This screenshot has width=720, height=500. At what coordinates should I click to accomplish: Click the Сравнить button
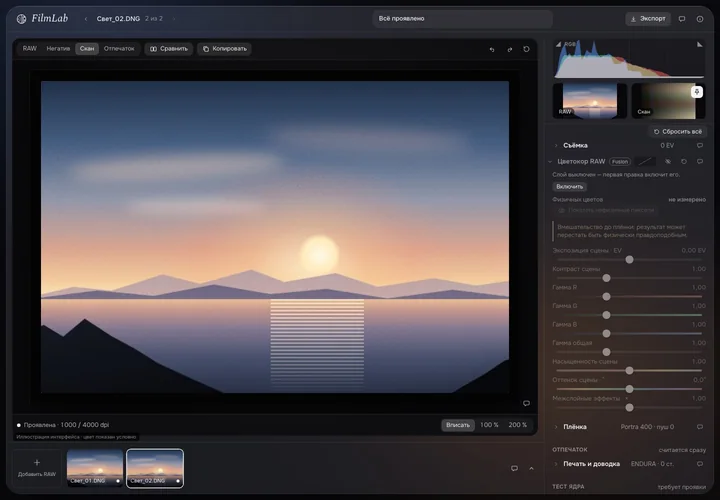click(169, 49)
